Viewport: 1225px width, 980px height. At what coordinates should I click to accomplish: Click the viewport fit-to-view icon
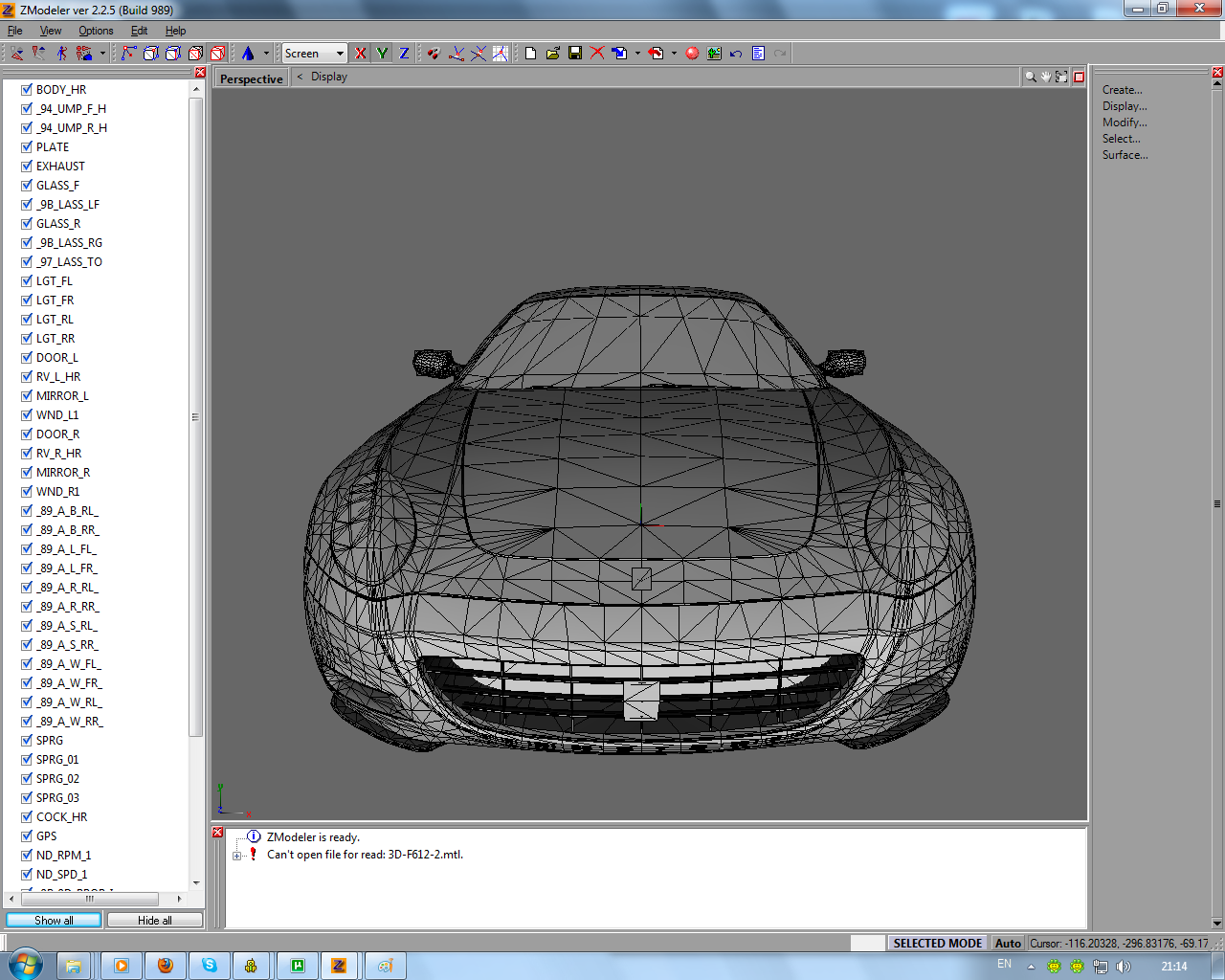[x=1061, y=77]
